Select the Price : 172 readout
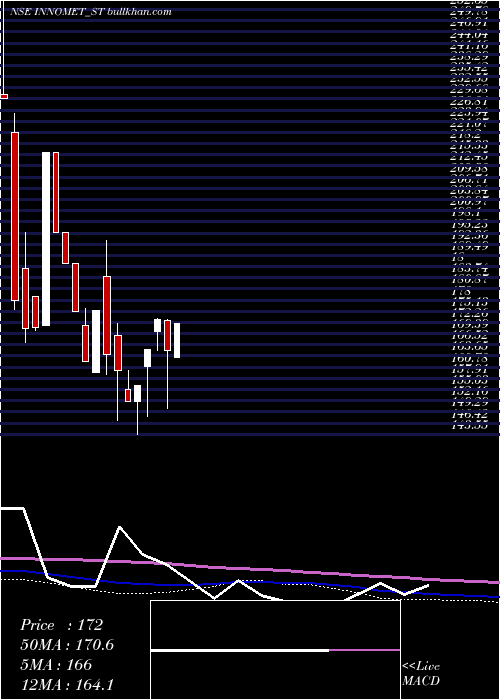Image resolution: width=500 pixels, height=700 pixels. tap(62, 625)
